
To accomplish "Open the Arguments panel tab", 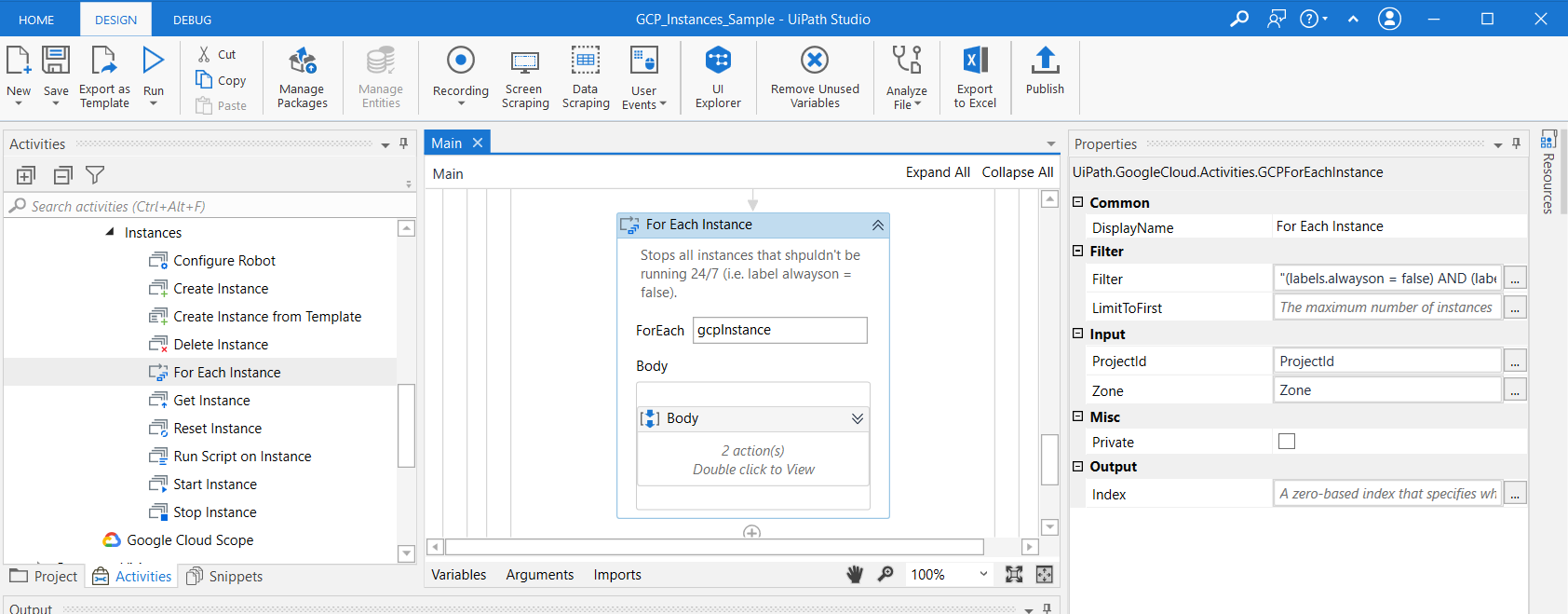I will pos(539,575).
